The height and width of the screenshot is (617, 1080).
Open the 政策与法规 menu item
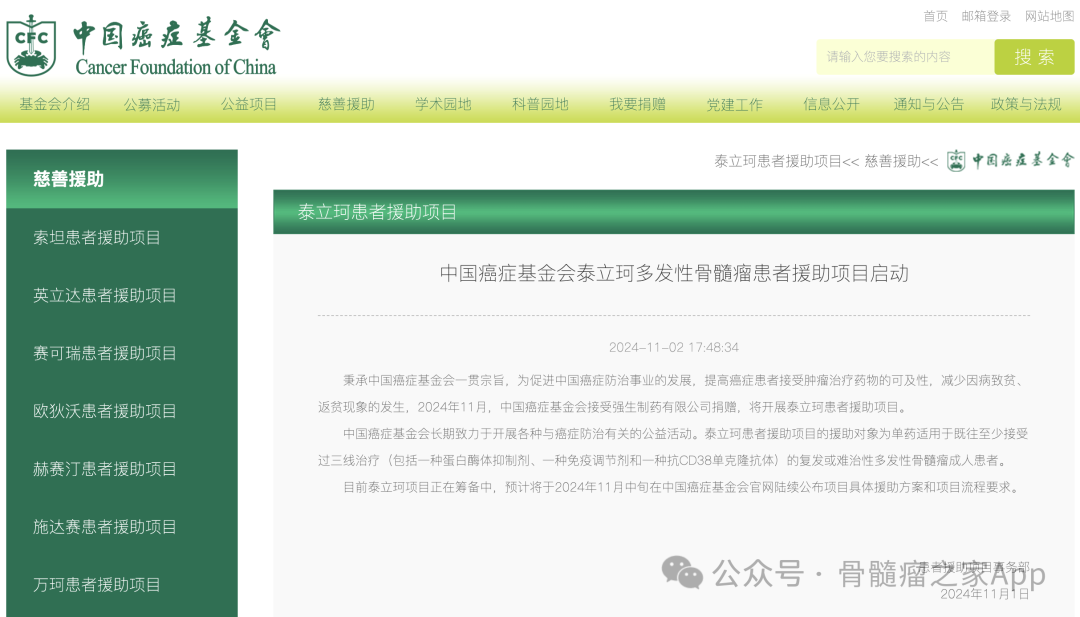(x=1026, y=104)
